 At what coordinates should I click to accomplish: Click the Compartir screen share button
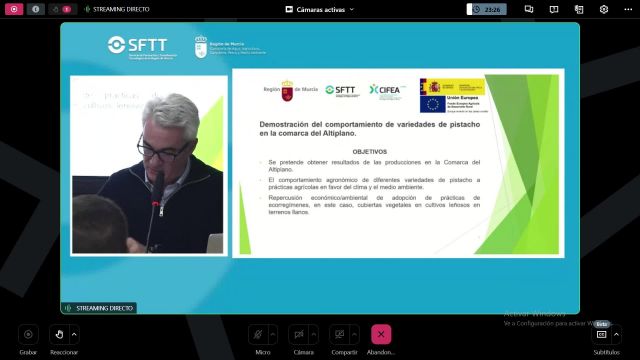340,335
